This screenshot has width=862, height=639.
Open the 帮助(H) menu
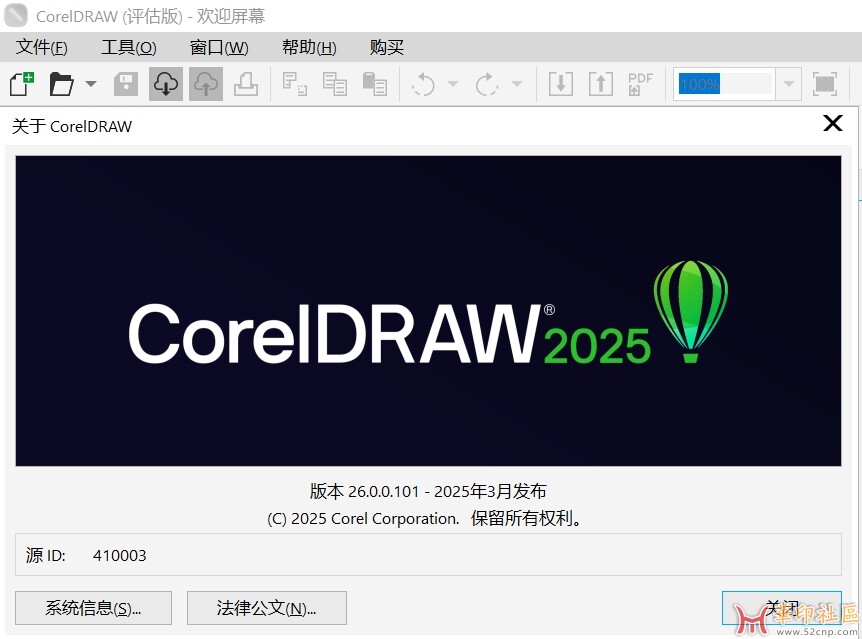click(x=309, y=47)
